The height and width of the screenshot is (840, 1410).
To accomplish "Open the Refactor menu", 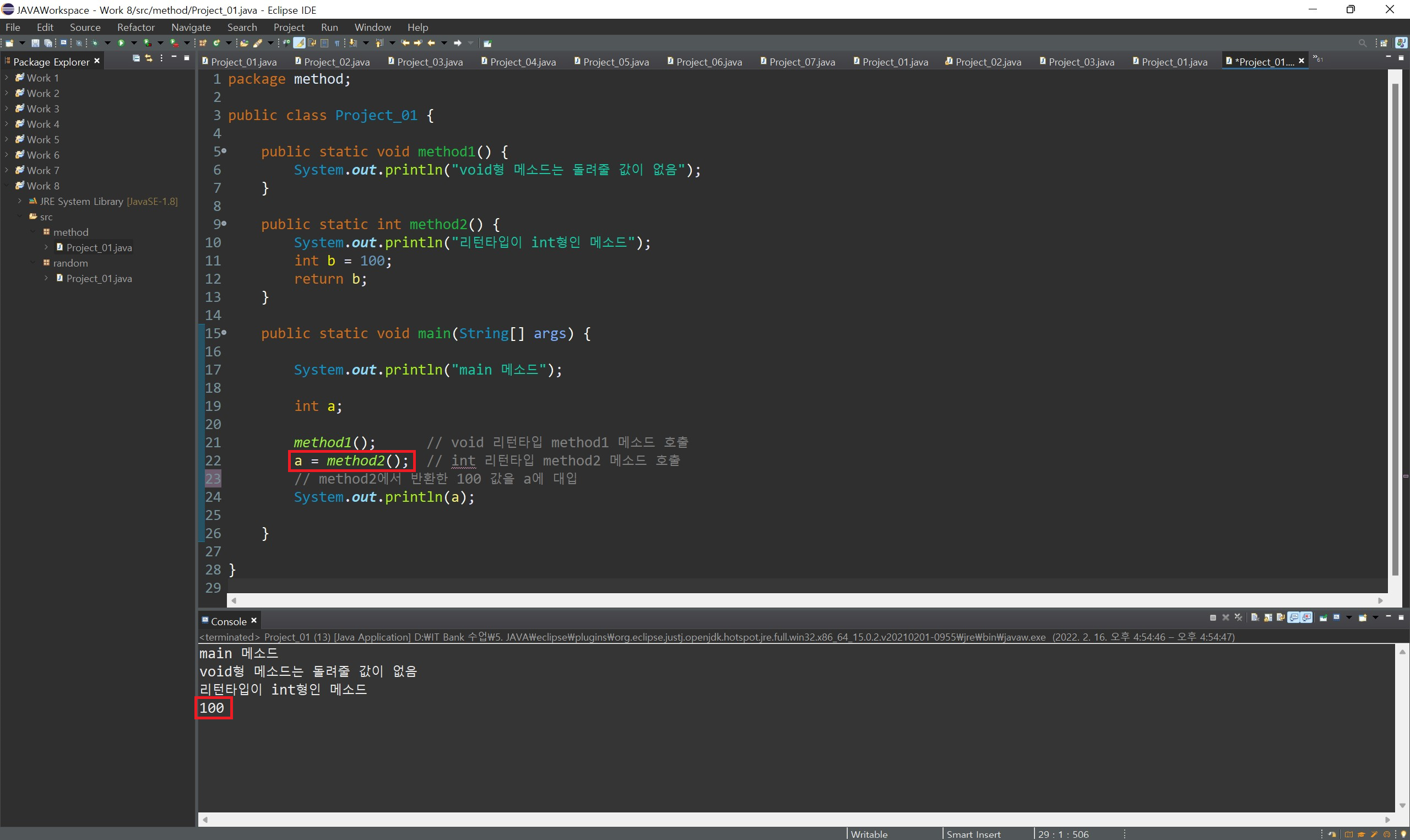I will (136, 27).
